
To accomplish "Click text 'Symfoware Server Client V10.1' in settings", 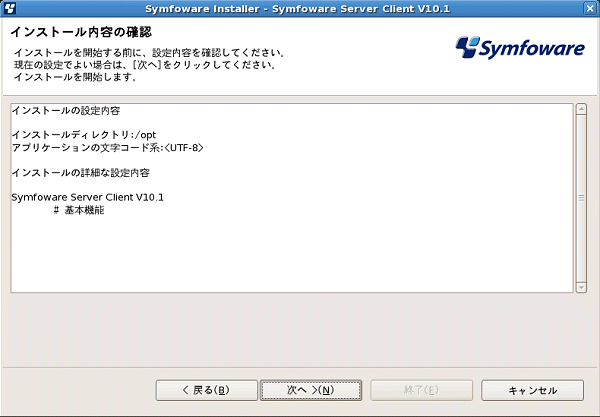I will click(87, 197).
